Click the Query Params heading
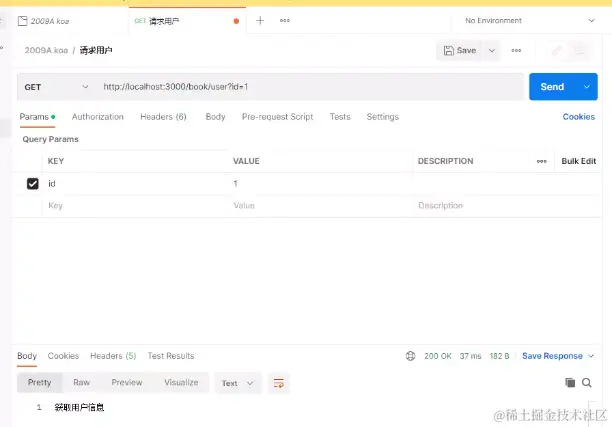The width and height of the screenshot is (612, 427). (x=50, y=139)
